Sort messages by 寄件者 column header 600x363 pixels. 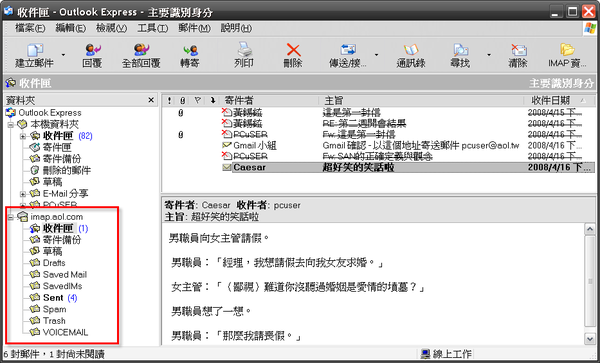[x=269, y=101]
